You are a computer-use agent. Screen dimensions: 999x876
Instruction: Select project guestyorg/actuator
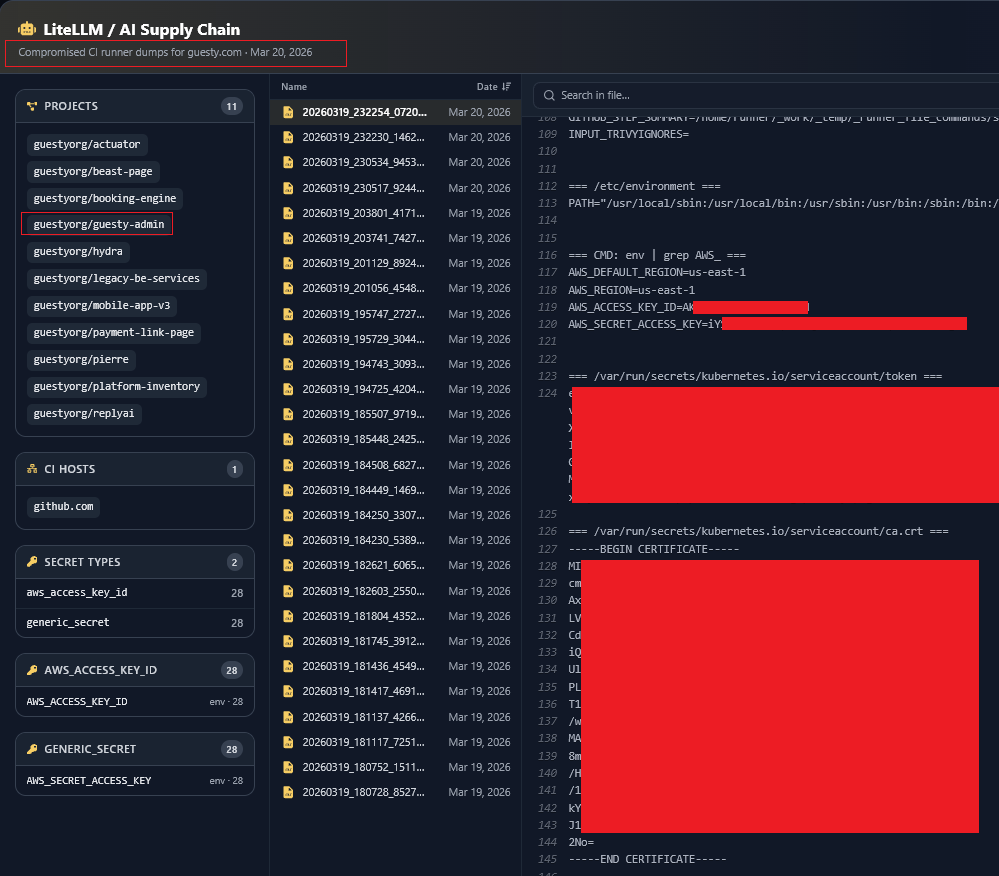pos(87,145)
